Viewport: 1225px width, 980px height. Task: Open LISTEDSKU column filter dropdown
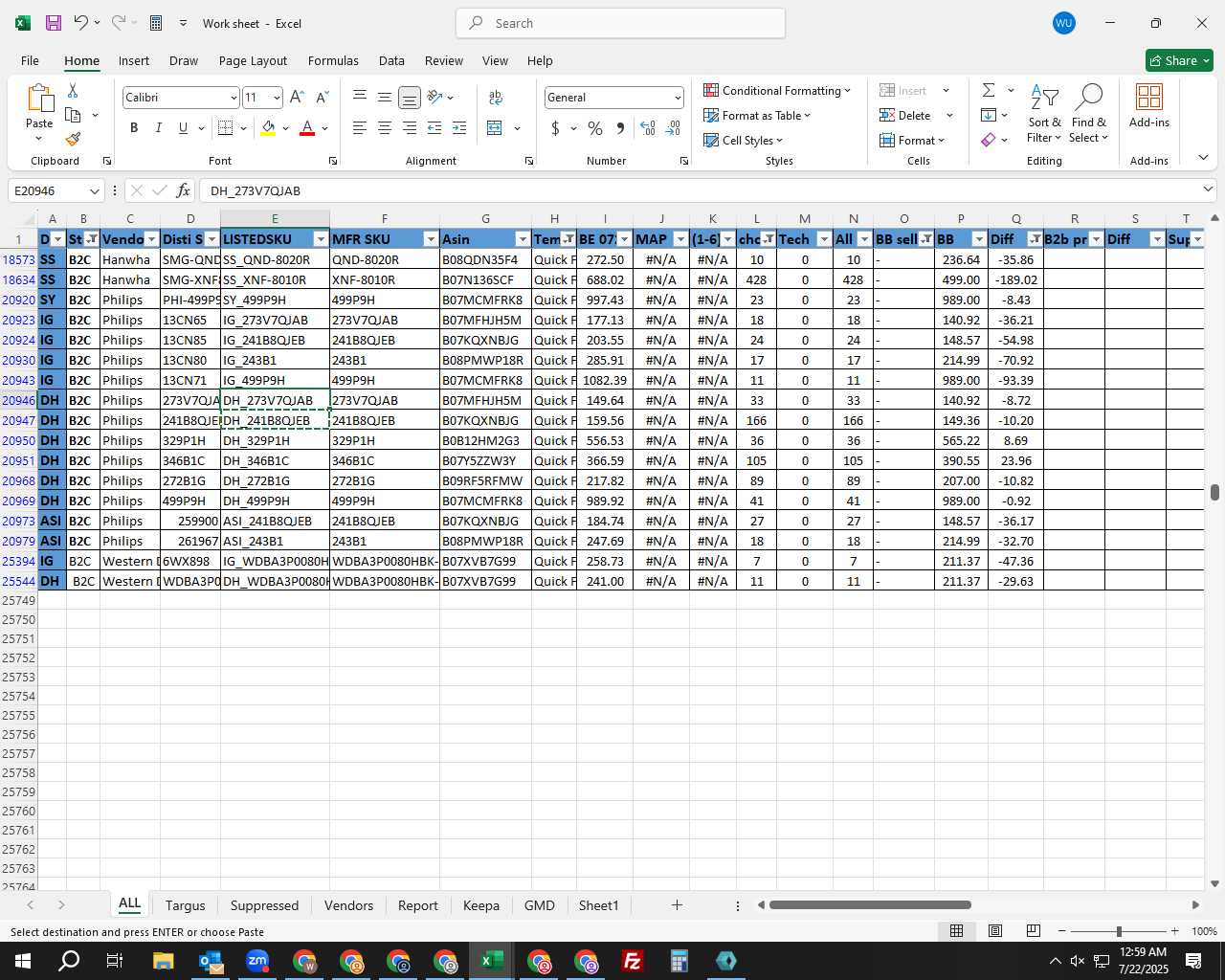click(x=321, y=239)
